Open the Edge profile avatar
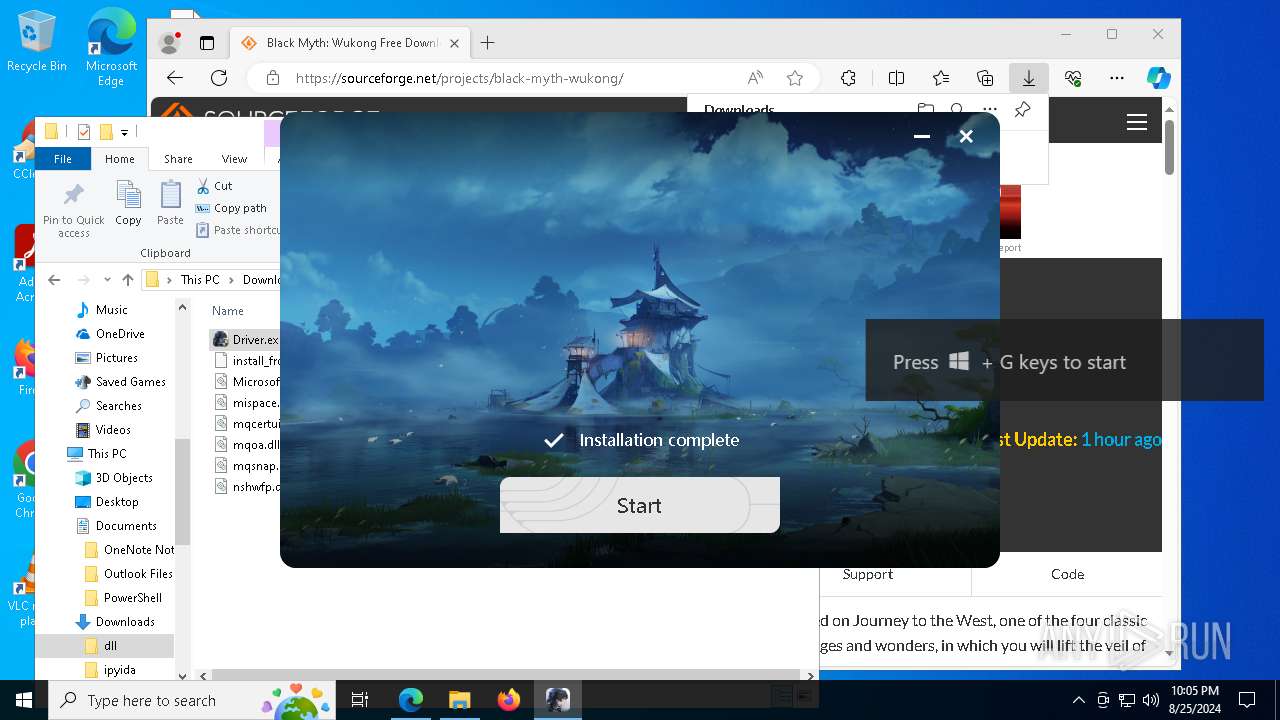 coord(169,43)
